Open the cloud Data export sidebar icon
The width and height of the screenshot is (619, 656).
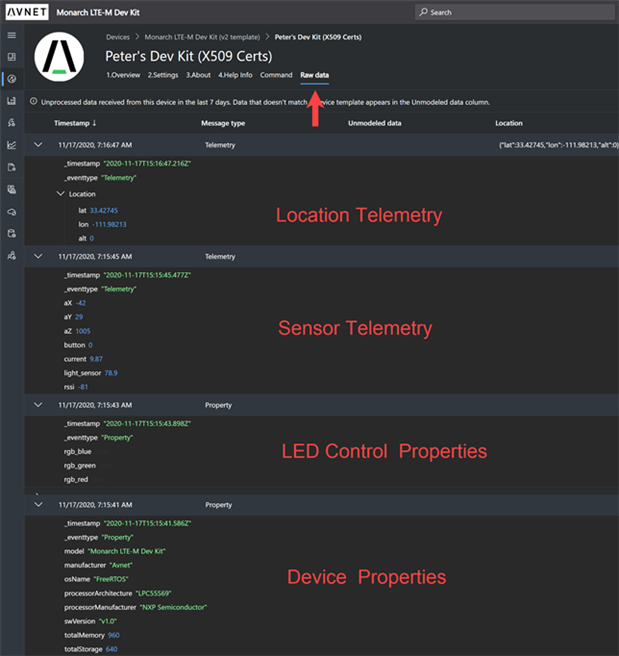tap(11, 211)
